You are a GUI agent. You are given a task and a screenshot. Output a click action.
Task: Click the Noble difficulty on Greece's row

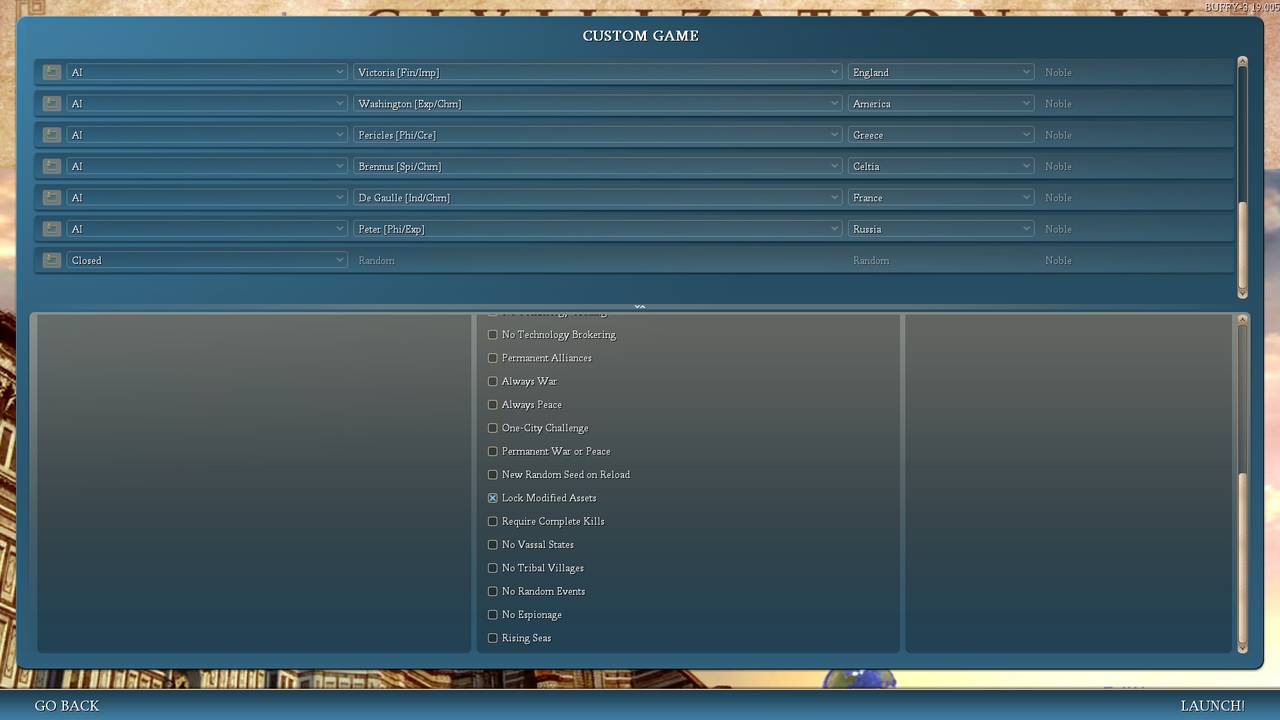click(1058, 135)
